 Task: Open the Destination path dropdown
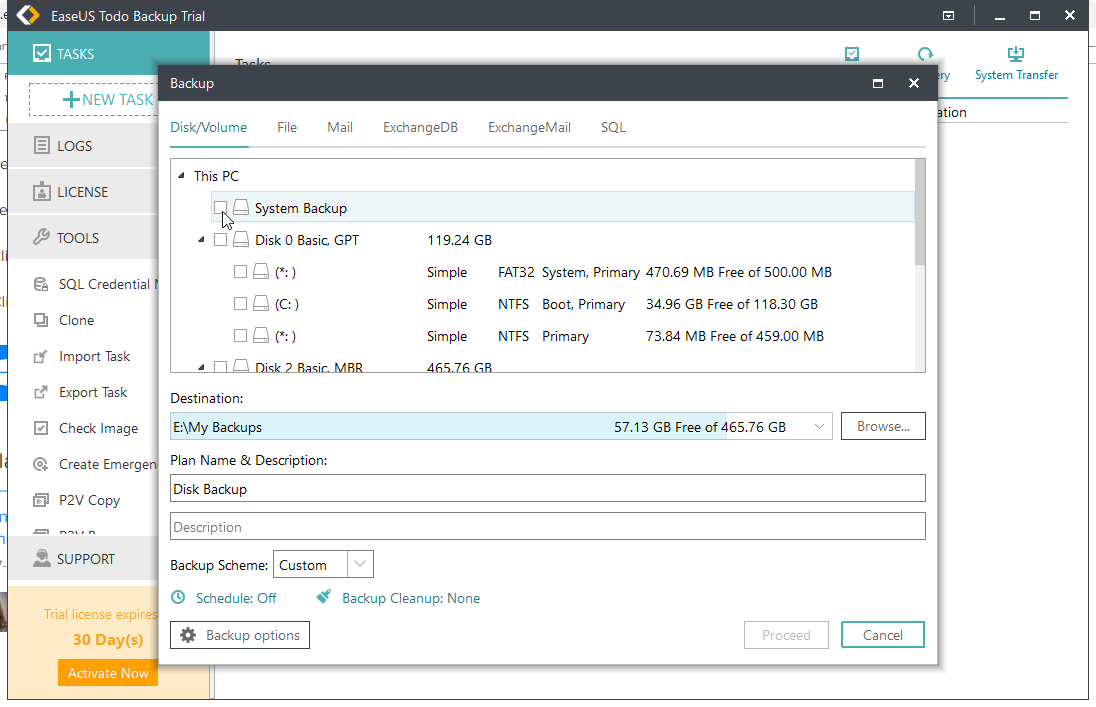point(819,427)
